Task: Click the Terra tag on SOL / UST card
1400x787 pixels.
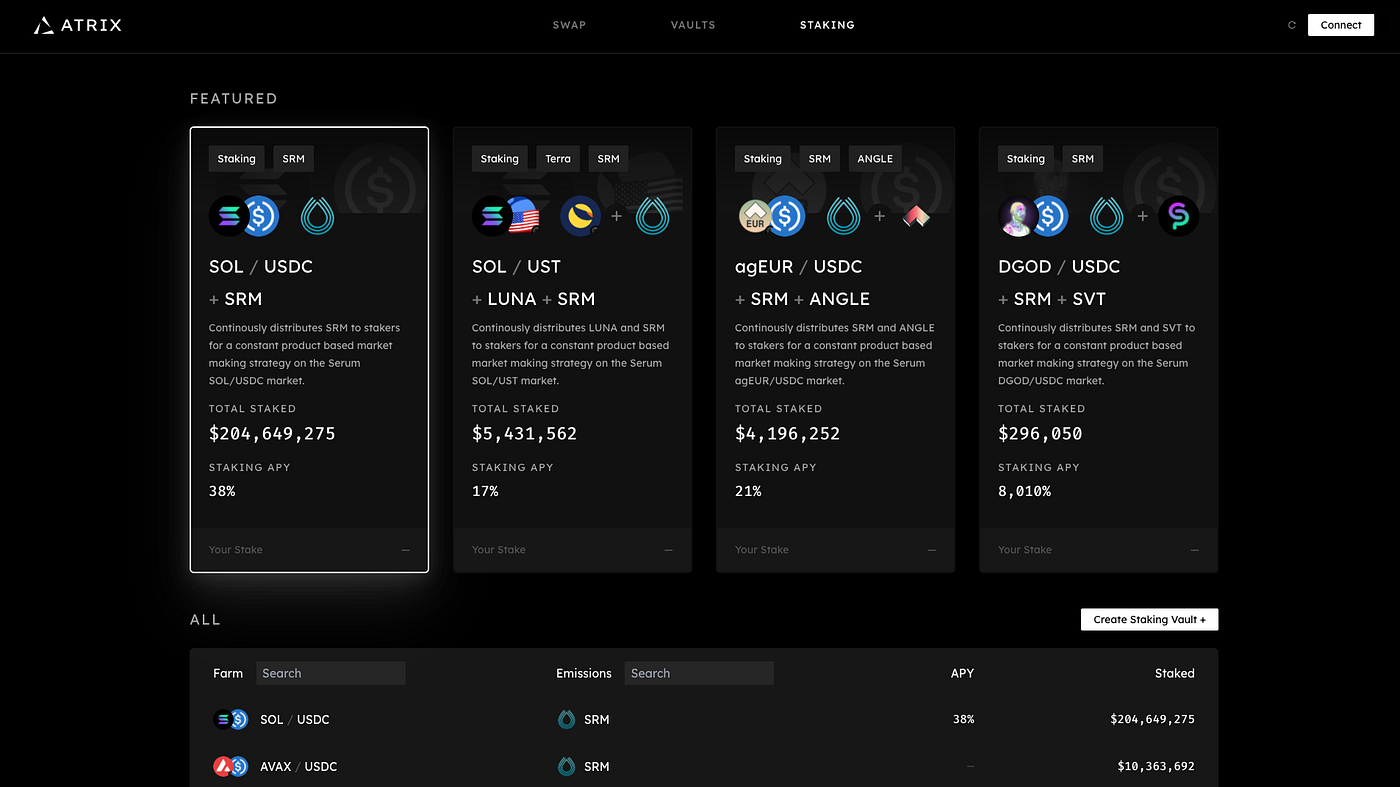Action: (x=558, y=158)
